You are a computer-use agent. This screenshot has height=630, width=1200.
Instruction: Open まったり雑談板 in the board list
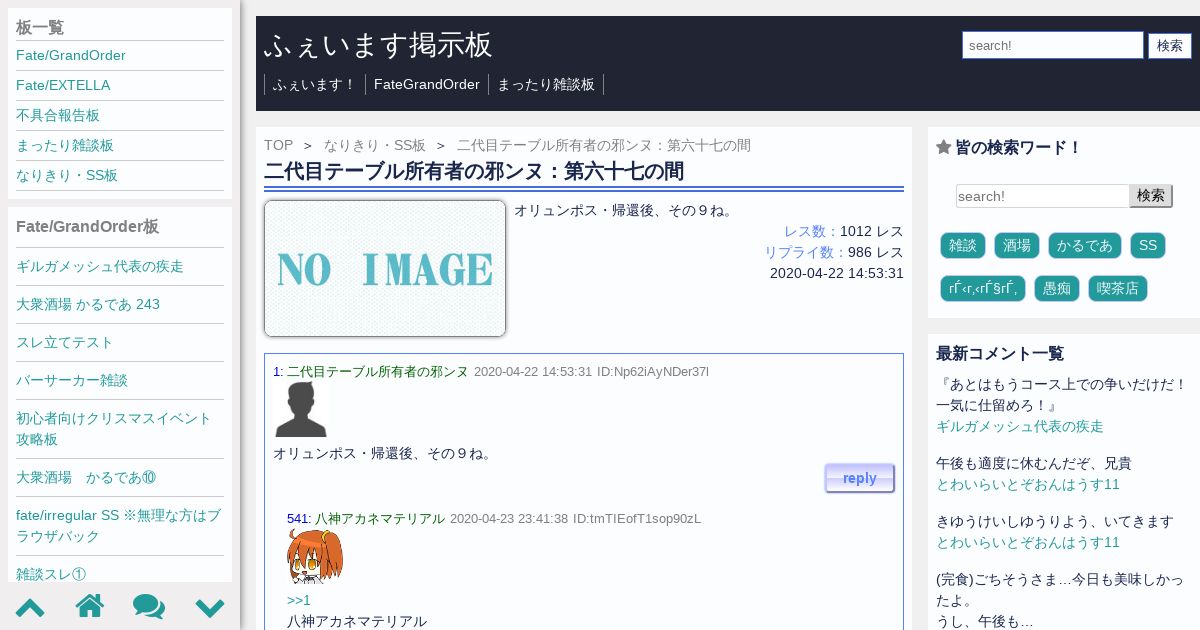pyautogui.click(x=65, y=145)
